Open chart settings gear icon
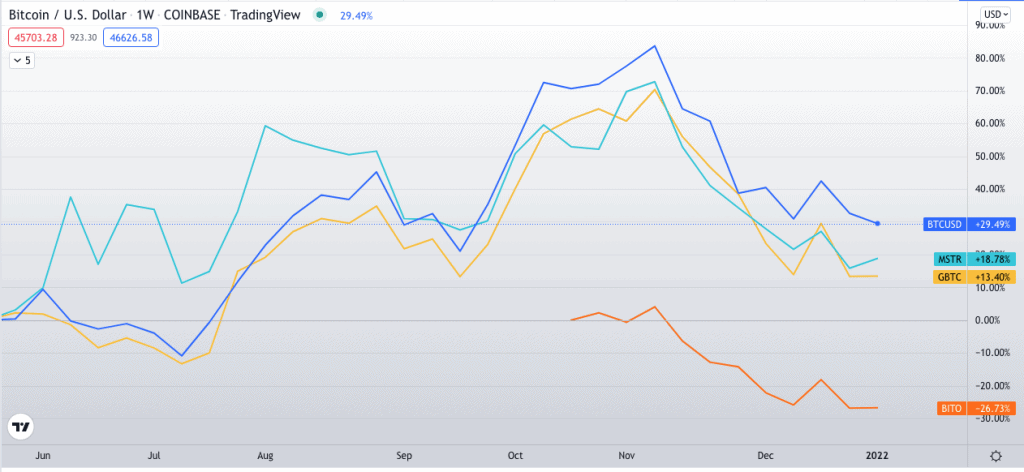 995,456
